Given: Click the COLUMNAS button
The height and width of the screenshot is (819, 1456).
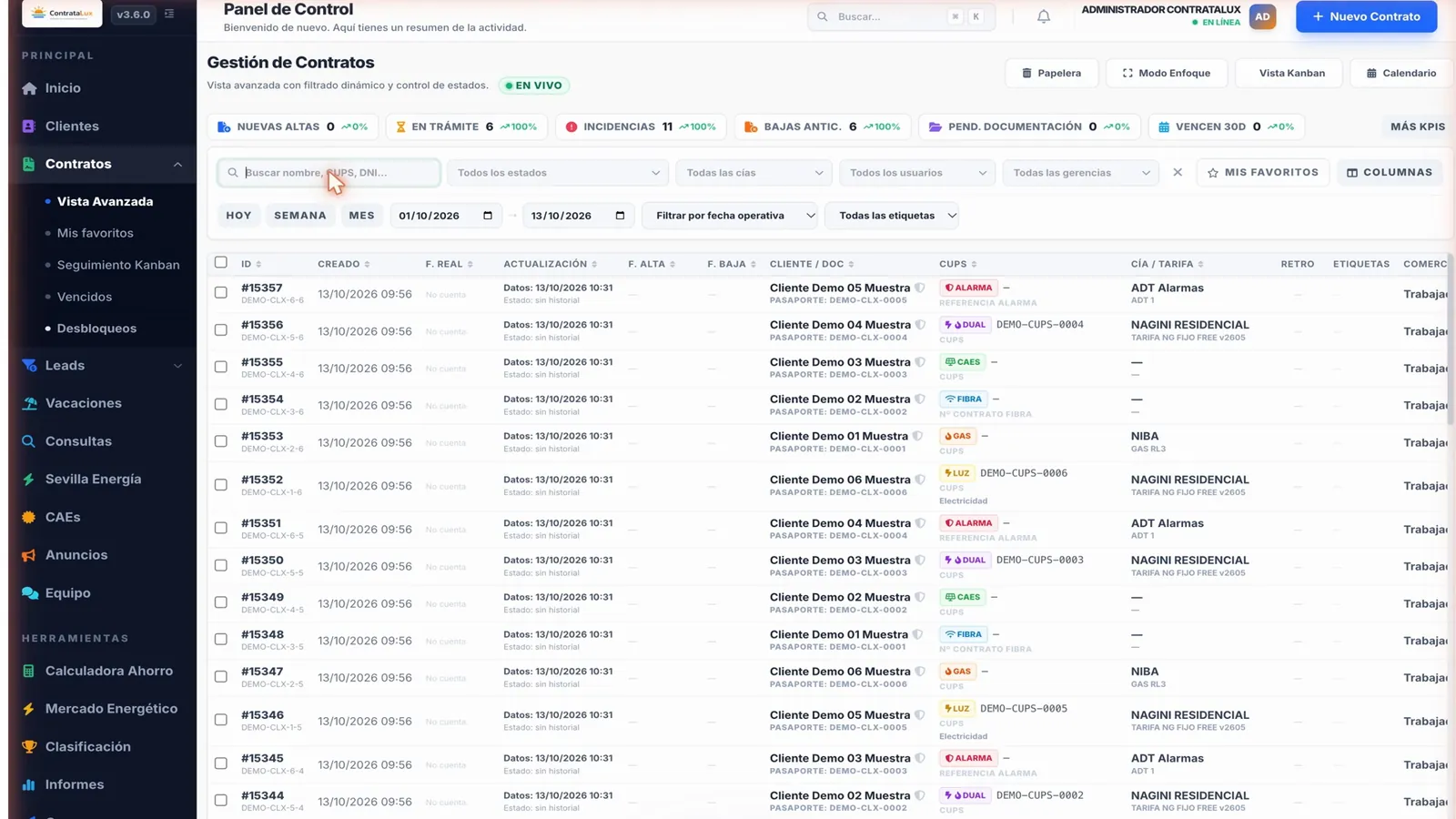Looking at the screenshot, I should coord(1389,172).
